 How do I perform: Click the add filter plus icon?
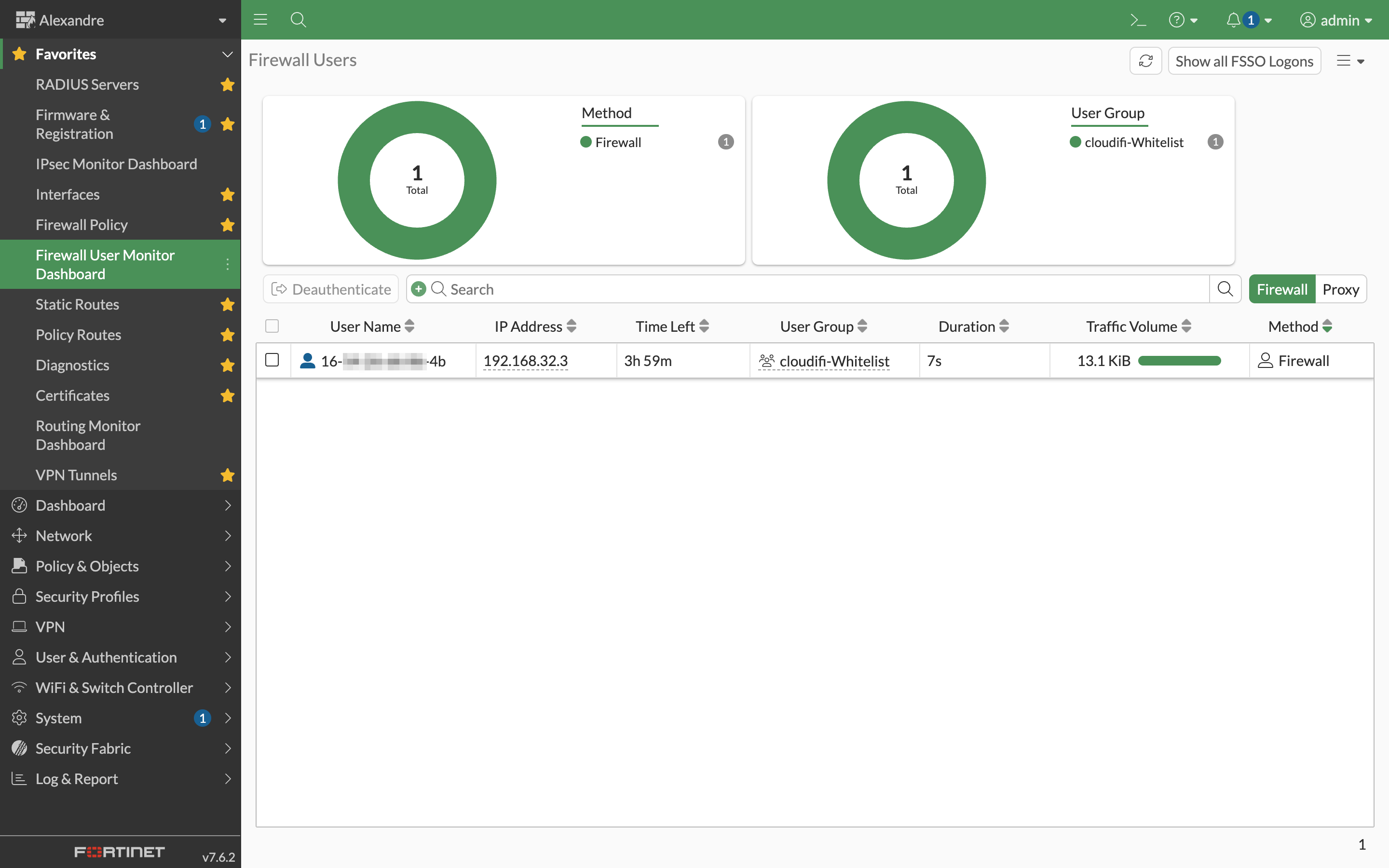coord(419,289)
